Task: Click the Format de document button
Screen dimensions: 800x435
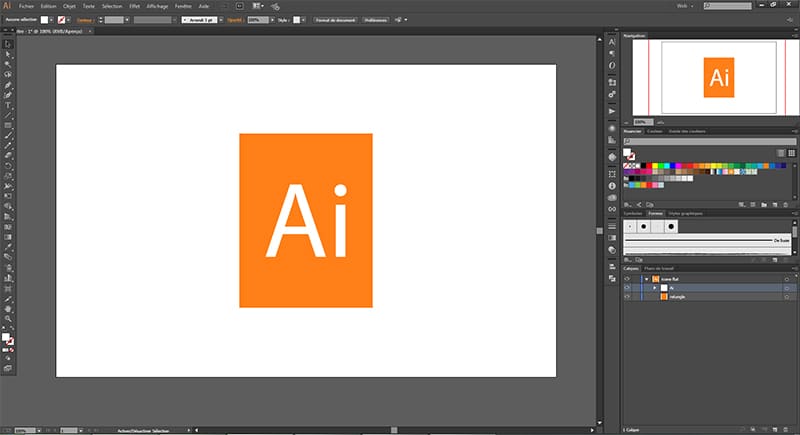Action: tap(335, 20)
